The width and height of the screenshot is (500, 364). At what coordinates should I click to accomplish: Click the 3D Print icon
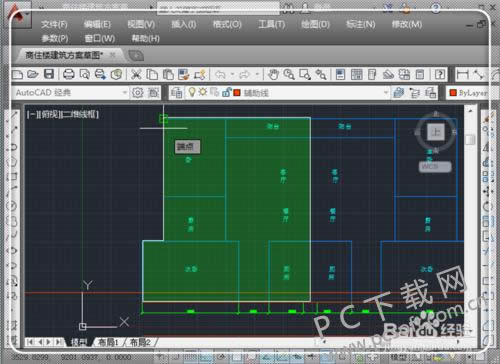pyautogui.click(x=116, y=74)
